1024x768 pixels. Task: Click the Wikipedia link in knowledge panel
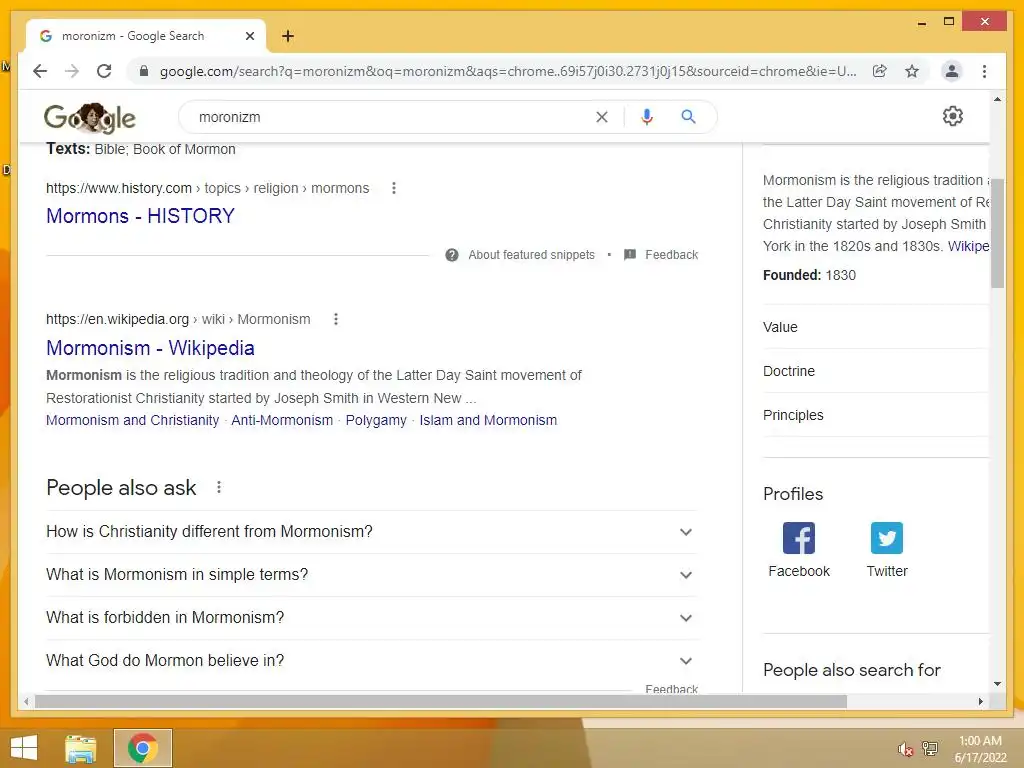pyautogui.click(x=968, y=246)
